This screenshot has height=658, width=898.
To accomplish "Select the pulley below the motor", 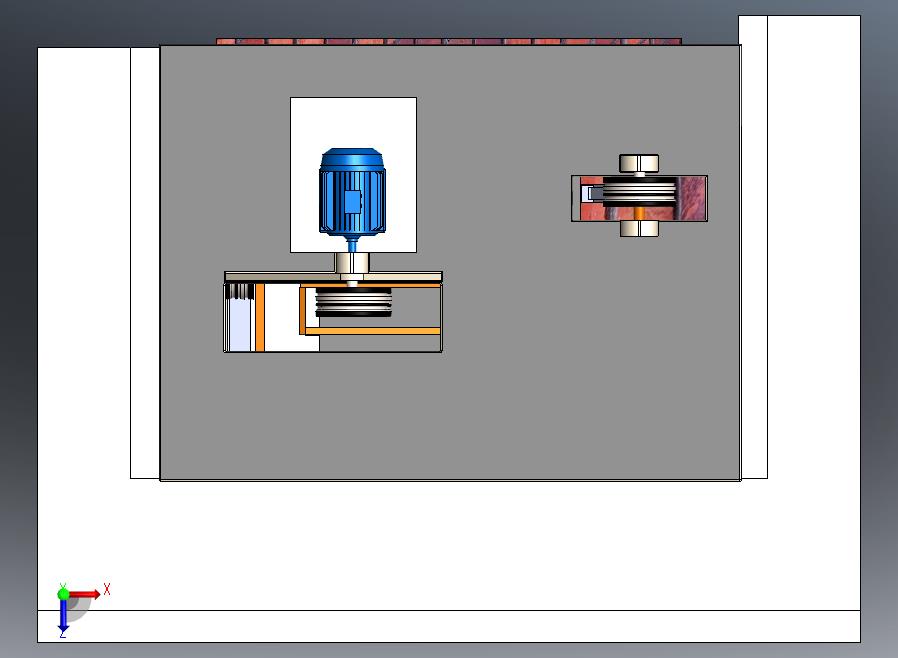I will pos(353,302).
